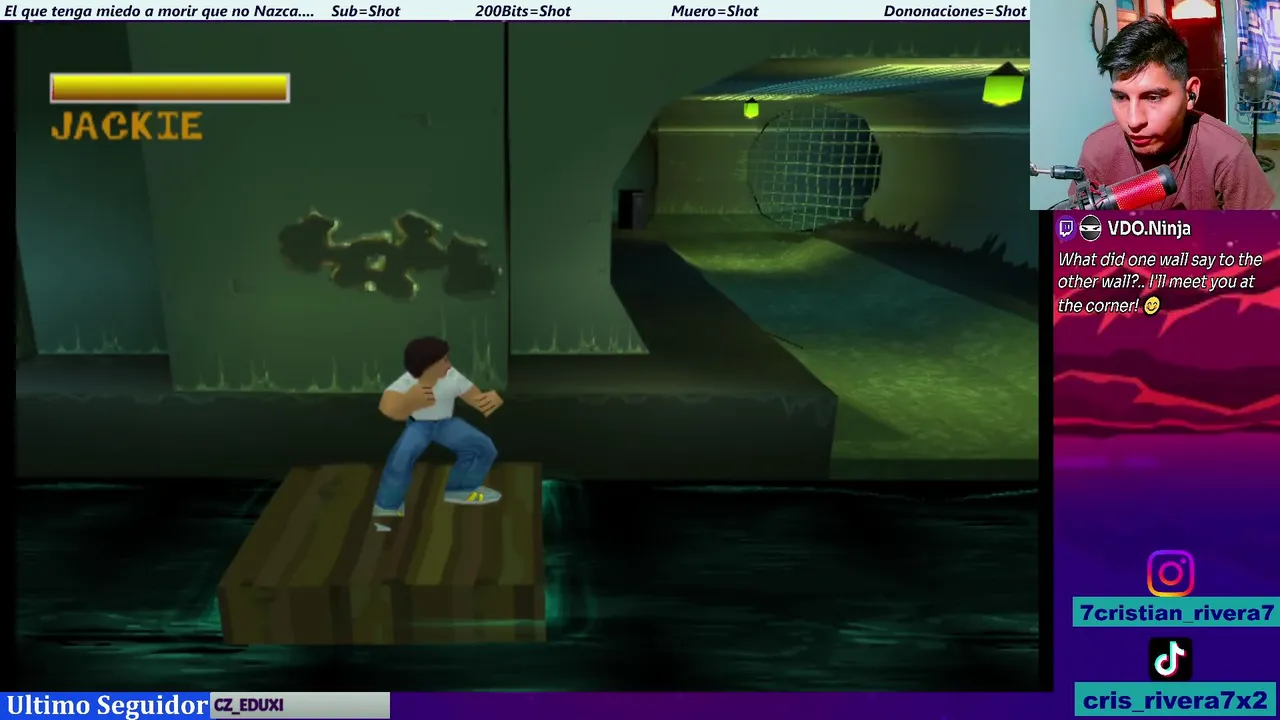Click the wooden raft in the water
The image size is (1280, 720).
[383, 552]
